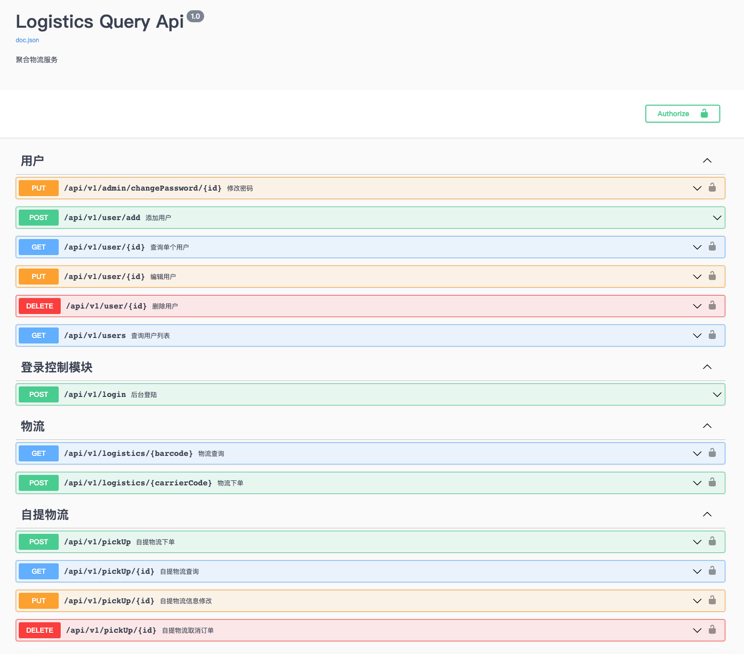
Task: Click lock icon on GET pickUp/{id} row
Action: (x=712, y=570)
